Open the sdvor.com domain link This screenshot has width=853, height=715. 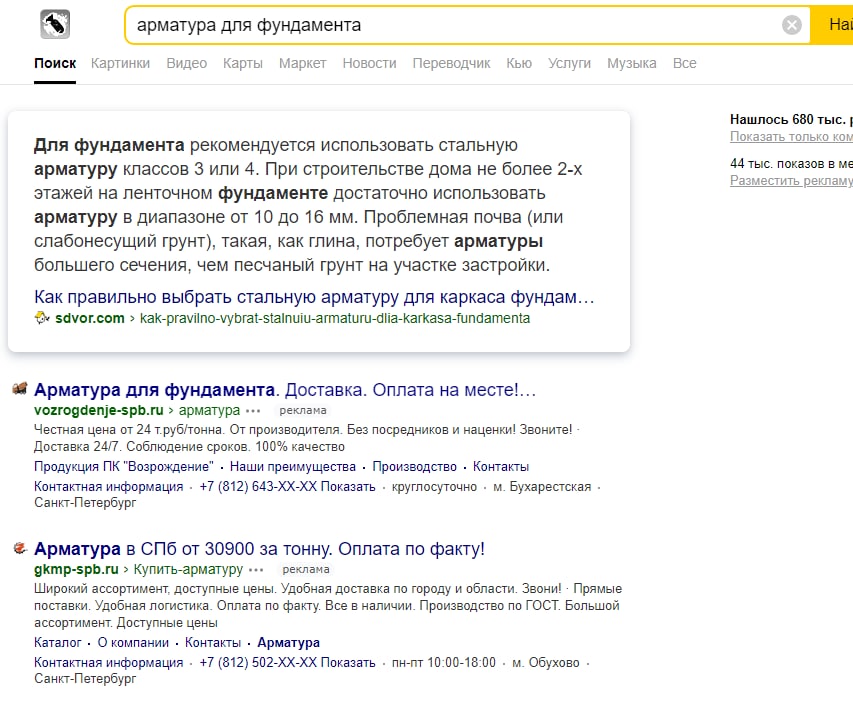coord(90,318)
